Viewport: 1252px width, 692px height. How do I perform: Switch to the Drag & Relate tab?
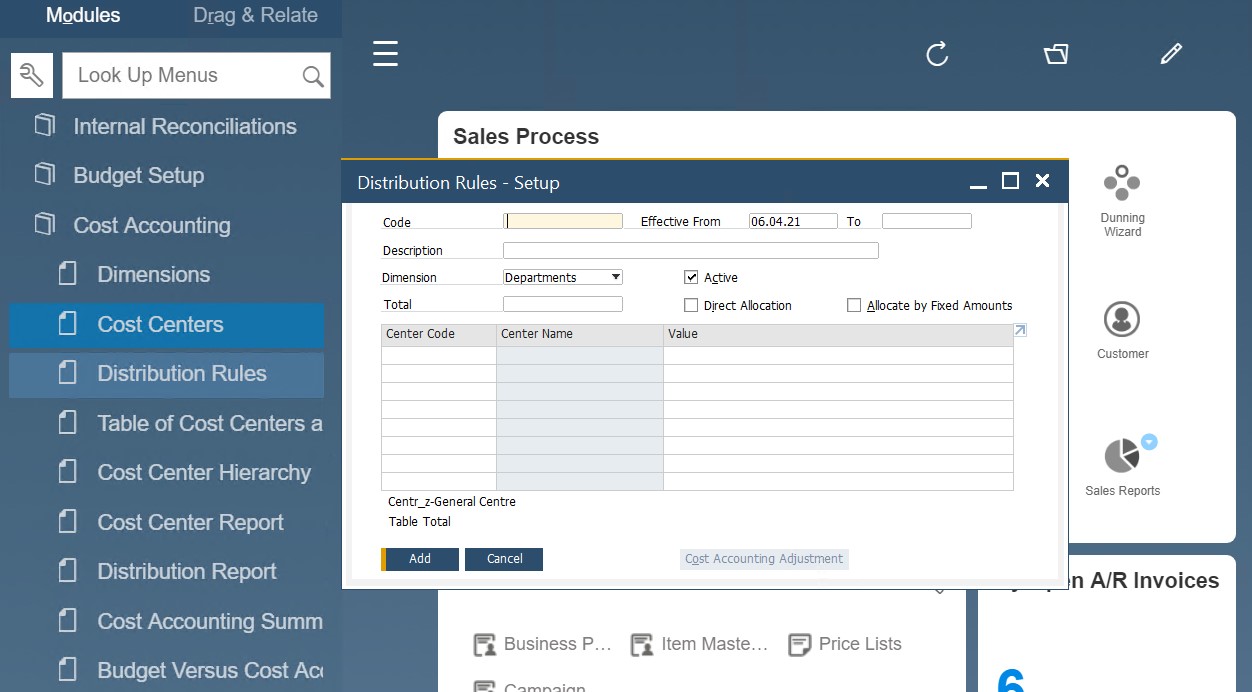point(255,15)
